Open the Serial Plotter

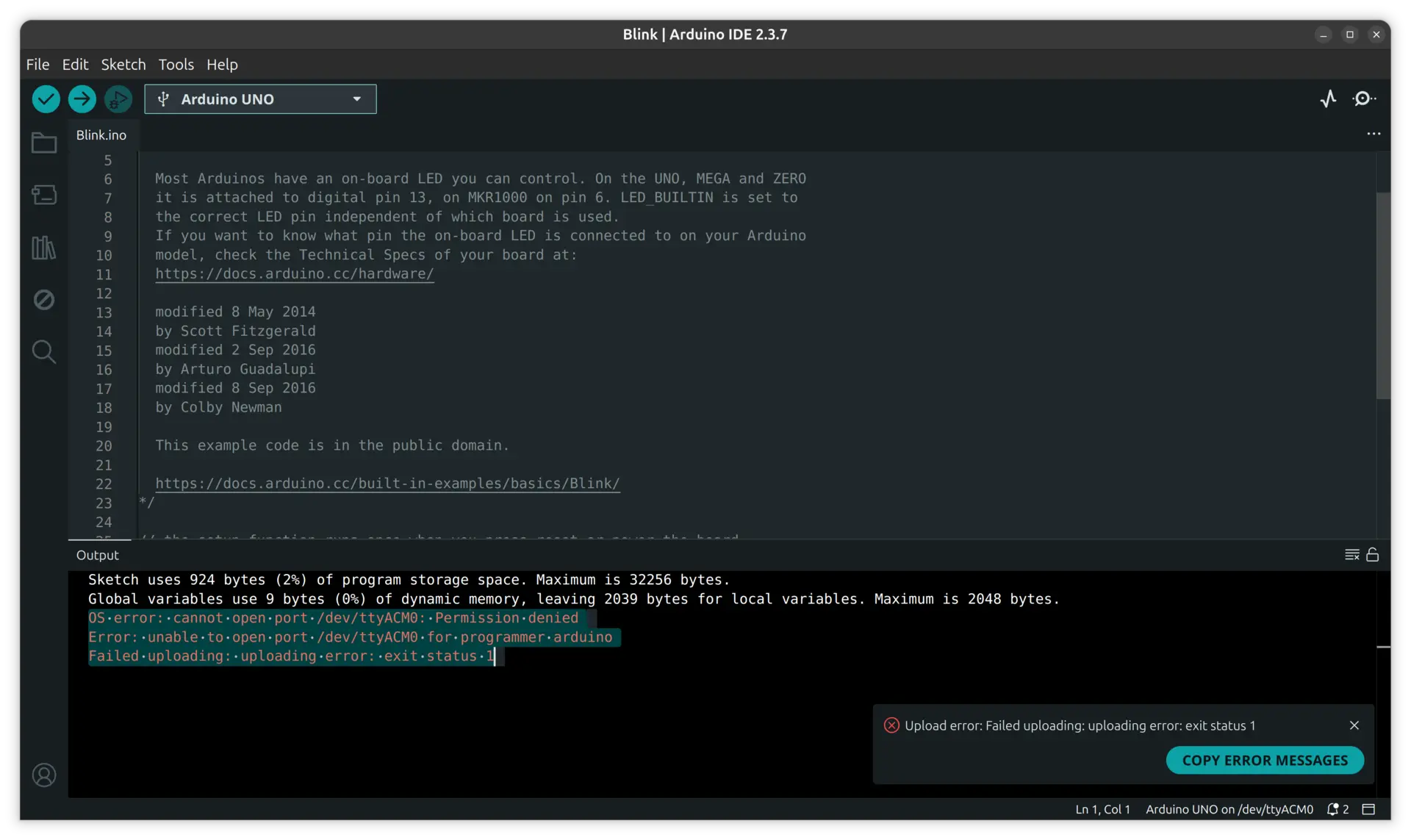[1329, 98]
